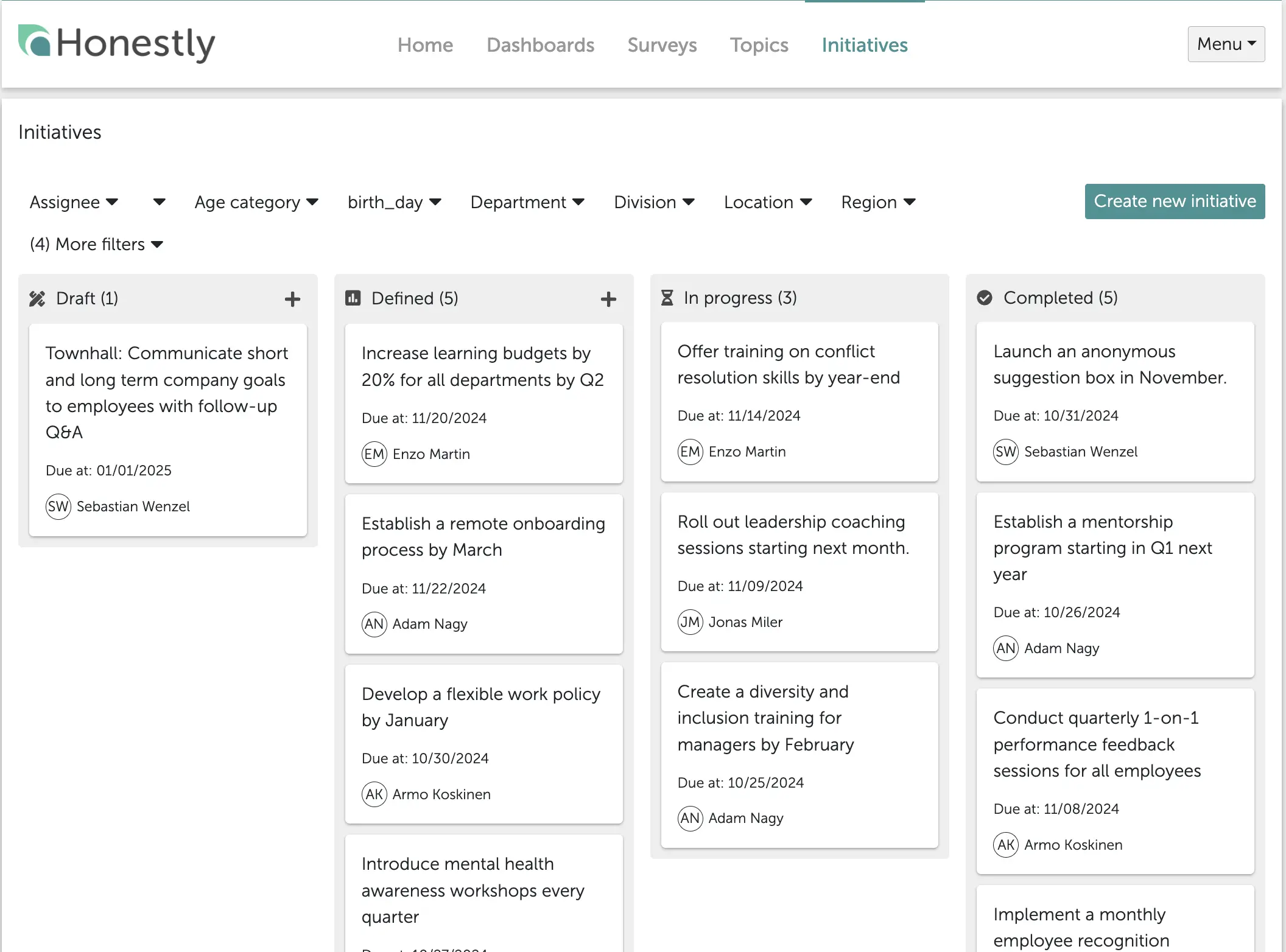Image resolution: width=1286 pixels, height=952 pixels.
Task: Click Create new initiative button
Action: [x=1175, y=201]
